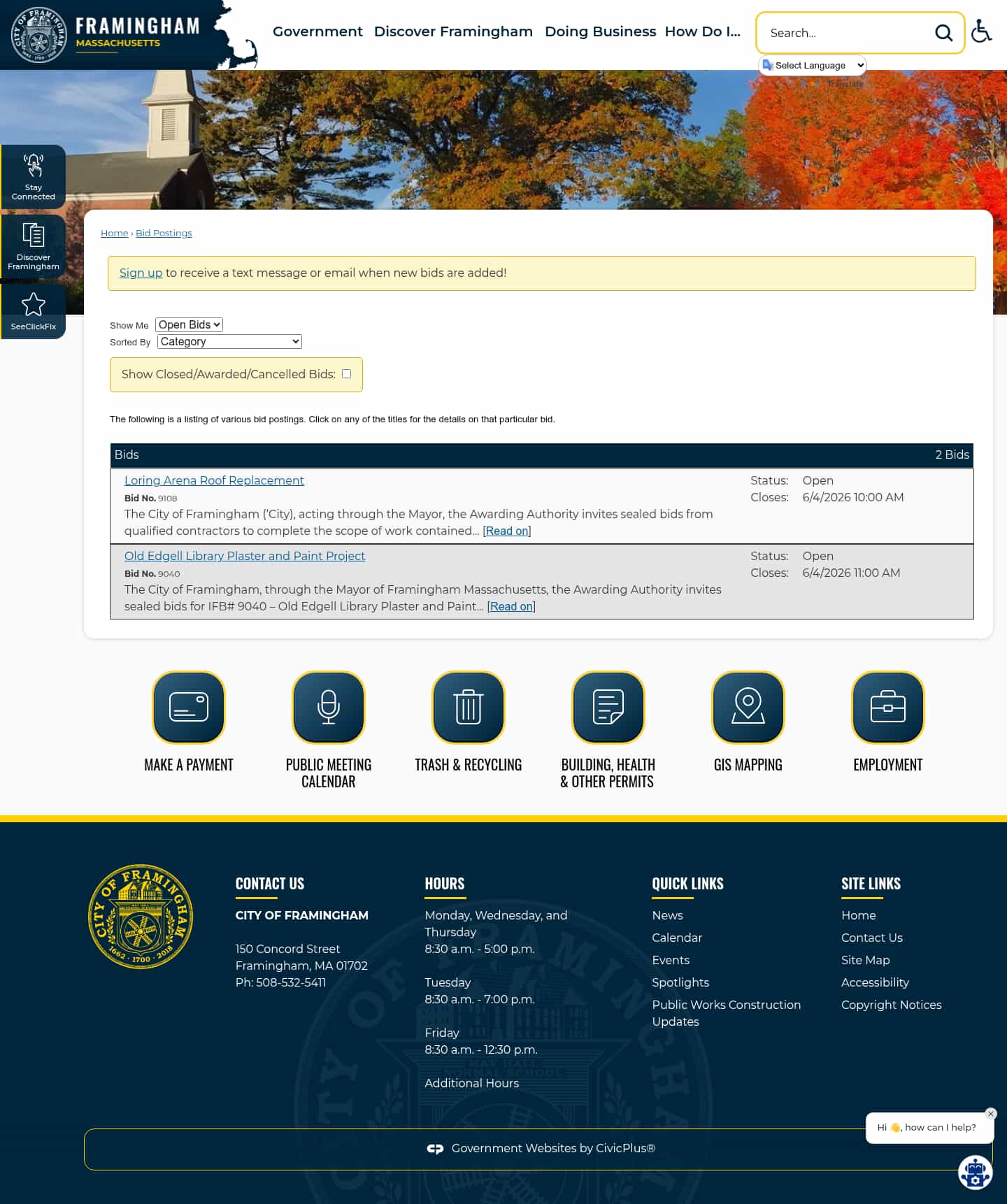Click the GIS Mapping pin icon
The width and height of the screenshot is (1007, 1204).
pyautogui.click(x=748, y=707)
